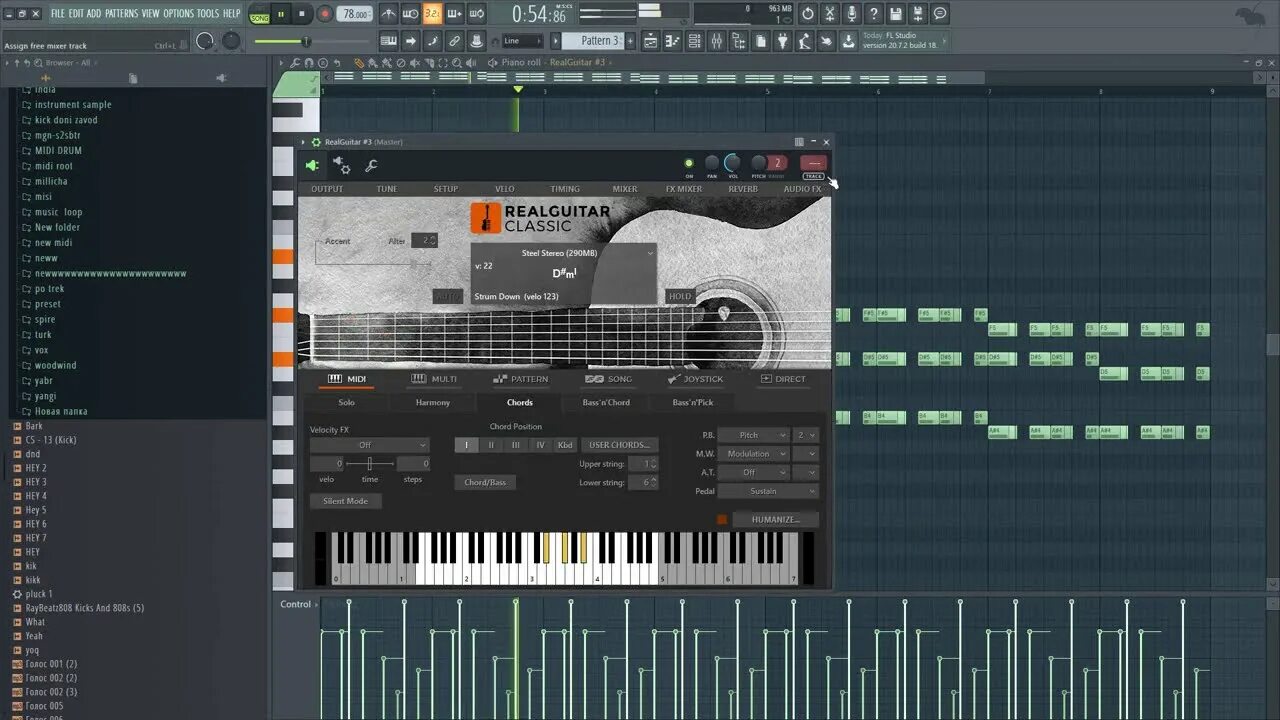The image size is (1280, 720).
Task: Open the plug-and-gear plugin settings icon
Action: pyautogui.click(x=342, y=166)
